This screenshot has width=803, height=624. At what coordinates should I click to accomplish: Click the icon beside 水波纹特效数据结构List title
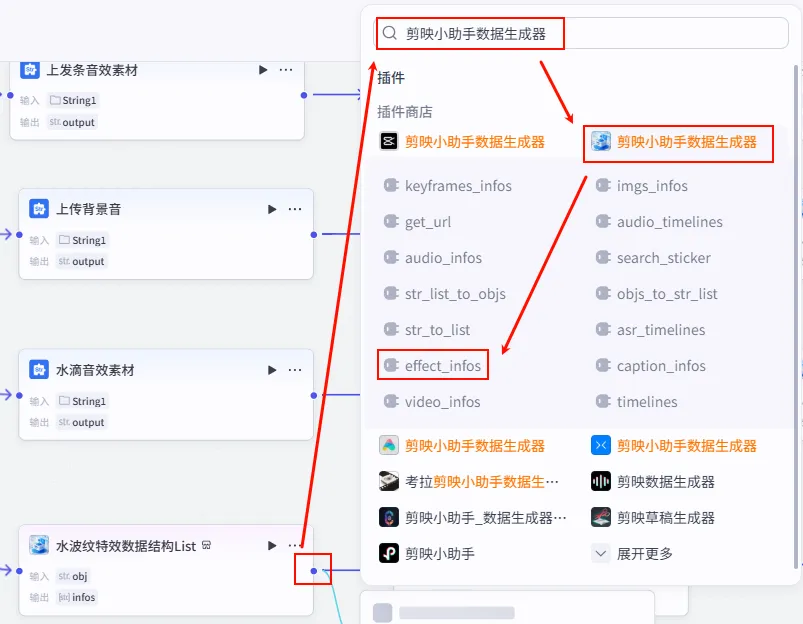206,545
